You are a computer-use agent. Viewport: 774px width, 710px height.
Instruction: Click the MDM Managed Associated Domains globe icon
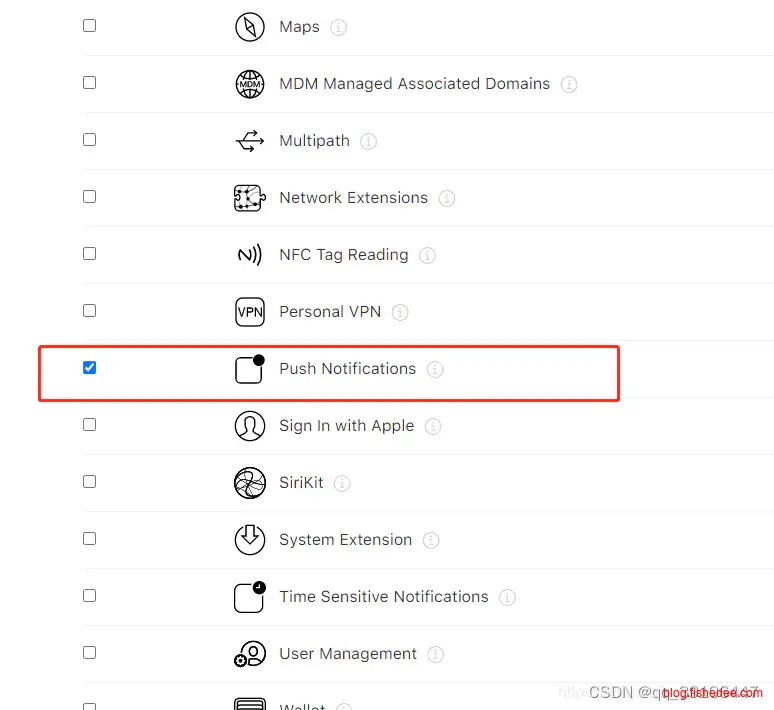point(249,84)
